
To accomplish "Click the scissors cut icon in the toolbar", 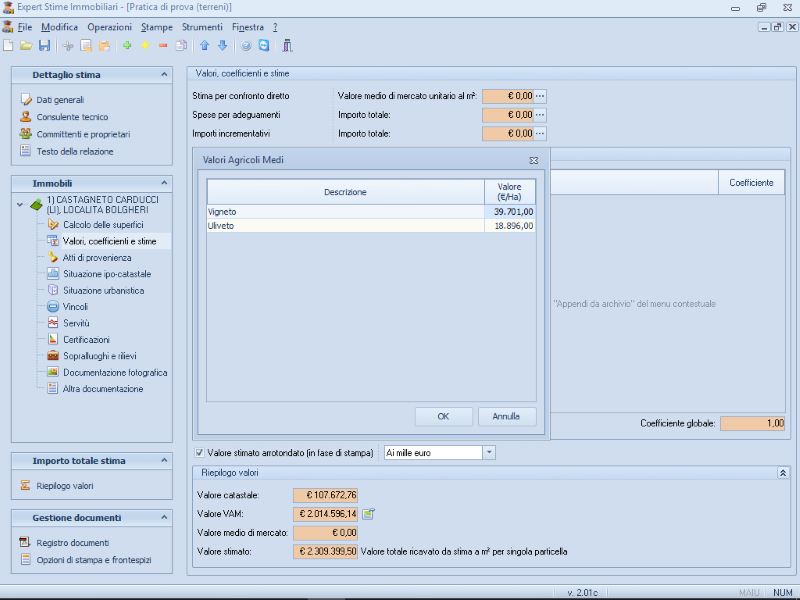I will (68, 46).
